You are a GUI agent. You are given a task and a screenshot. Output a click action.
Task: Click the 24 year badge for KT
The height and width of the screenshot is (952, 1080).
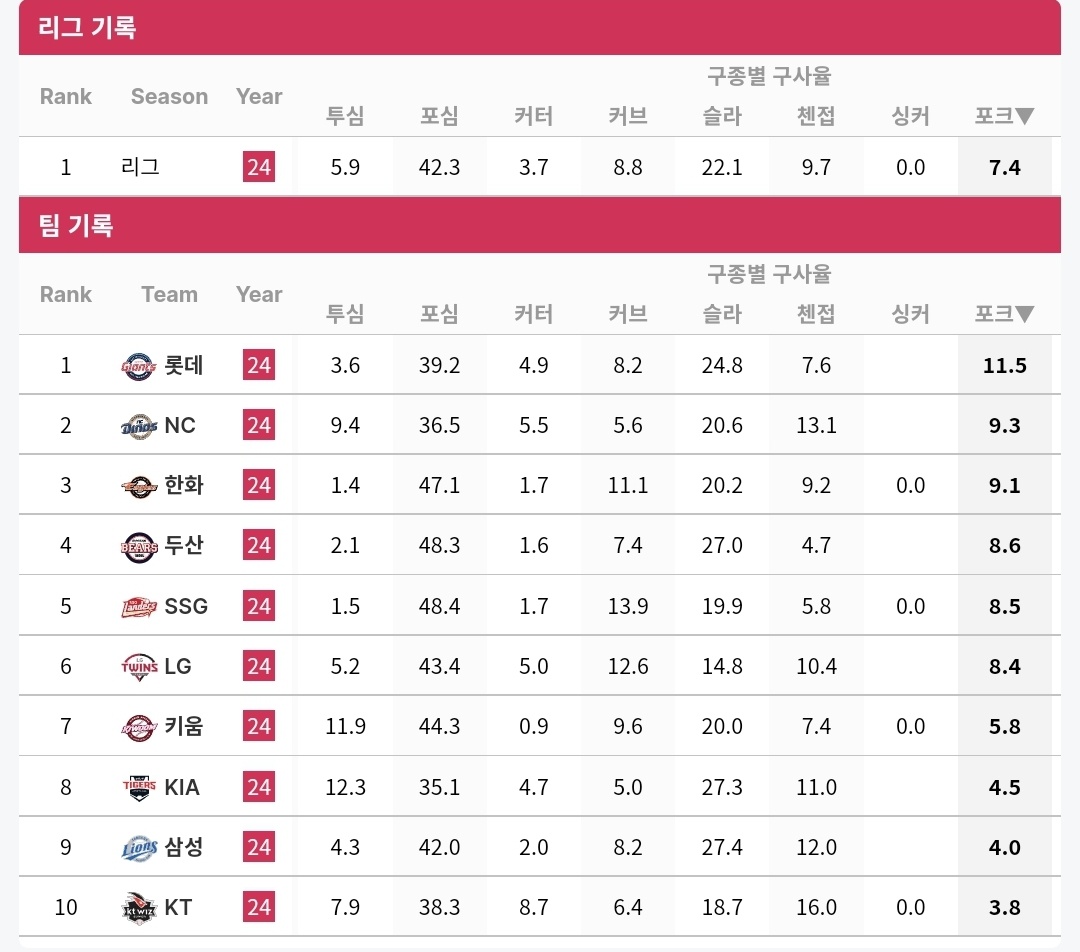pos(259,908)
